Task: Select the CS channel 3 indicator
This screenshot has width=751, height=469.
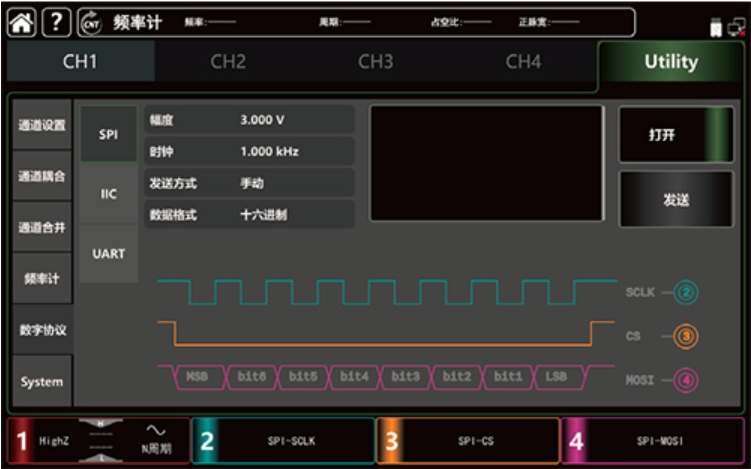Action: point(685,337)
